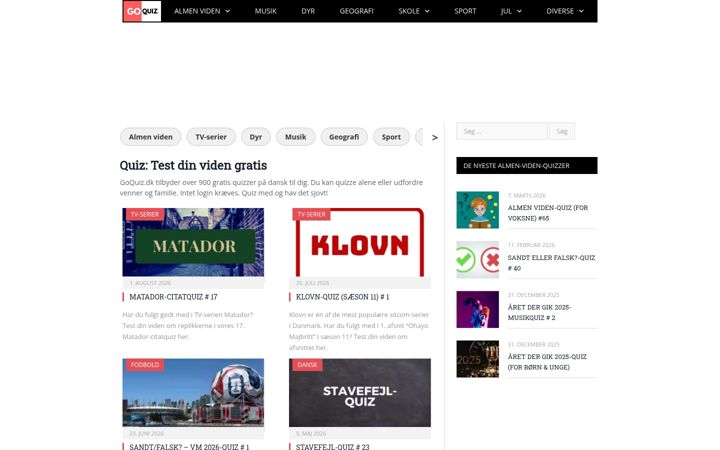The width and height of the screenshot is (720, 450).
Task: Open the Stavefejl-Quiz # 23 title link
Action: (x=332, y=447)
